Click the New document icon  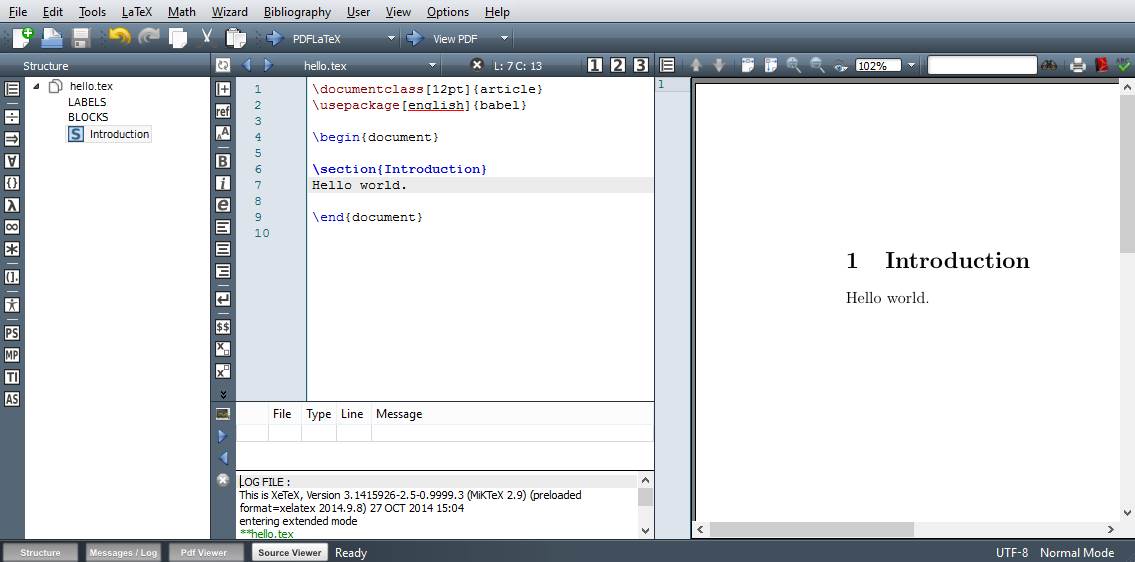pos(22,38)
